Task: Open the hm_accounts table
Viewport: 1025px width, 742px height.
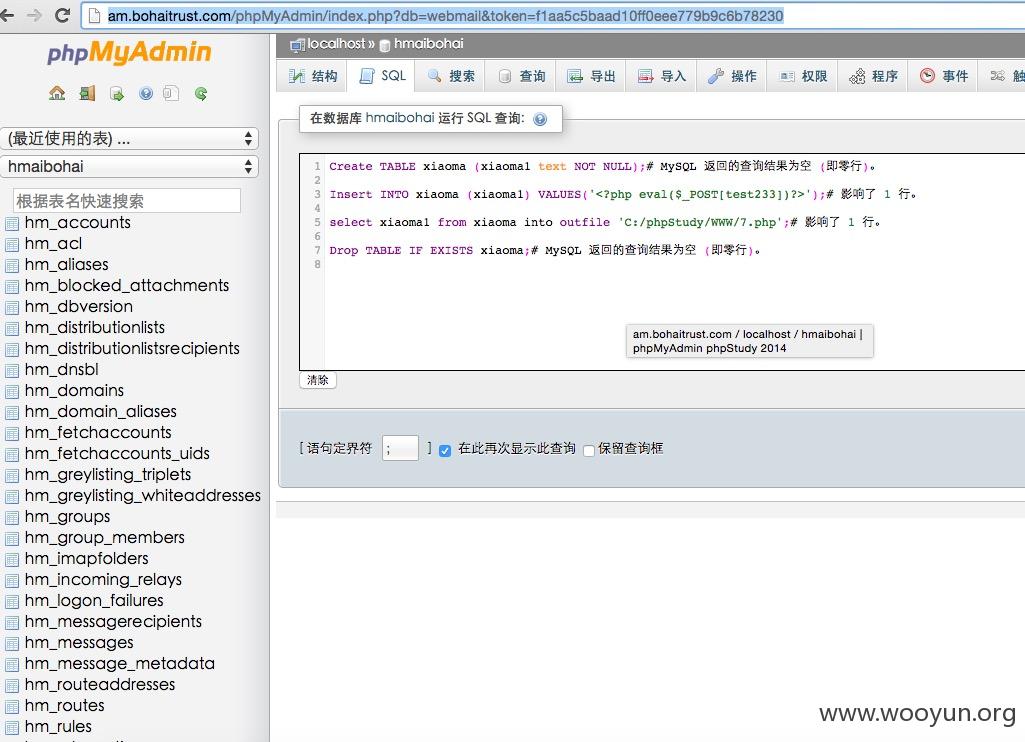Action: 78,222
